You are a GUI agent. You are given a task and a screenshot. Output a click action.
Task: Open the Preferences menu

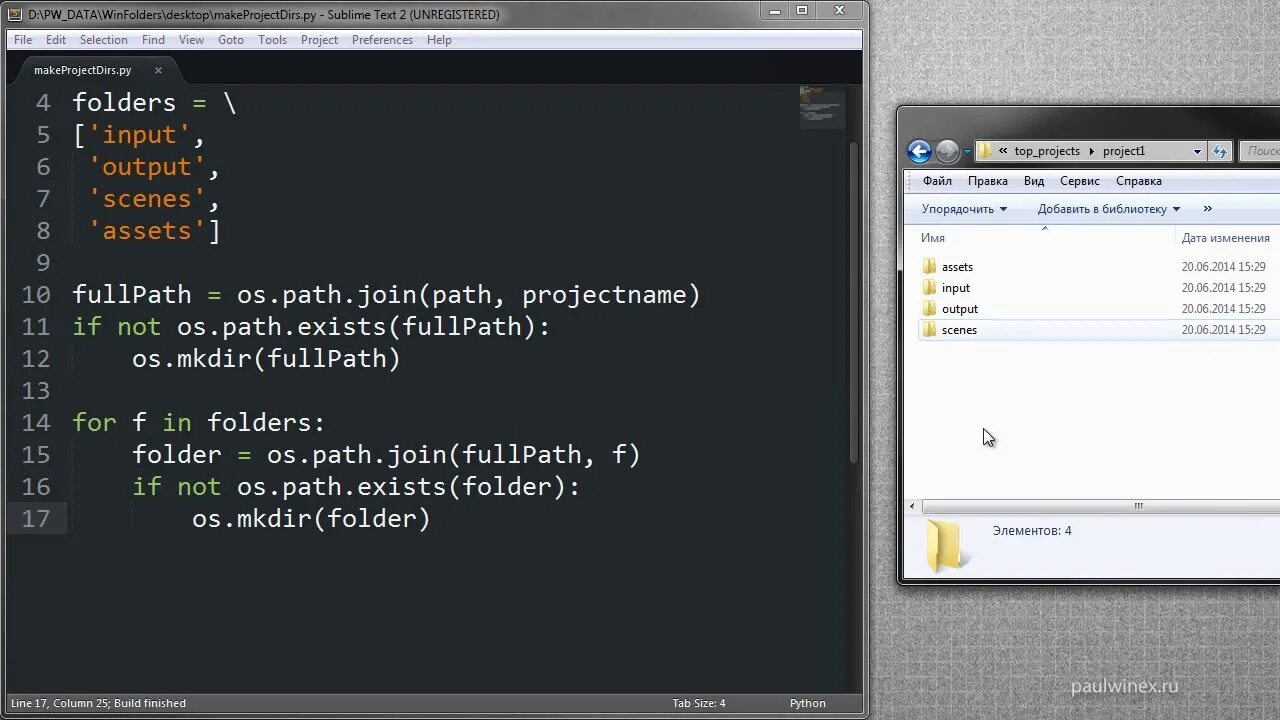pyautogui.click(x=382, y=40)
